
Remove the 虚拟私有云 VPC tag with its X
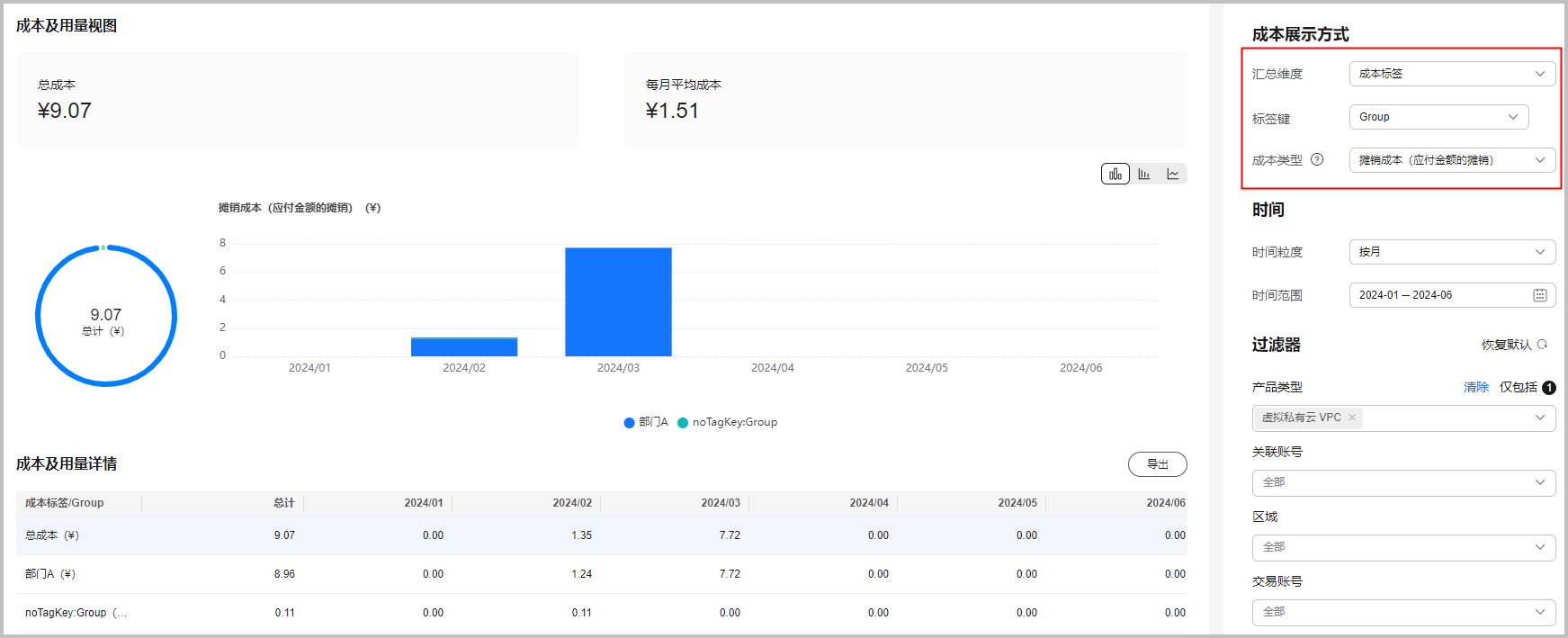[1352, 418]
